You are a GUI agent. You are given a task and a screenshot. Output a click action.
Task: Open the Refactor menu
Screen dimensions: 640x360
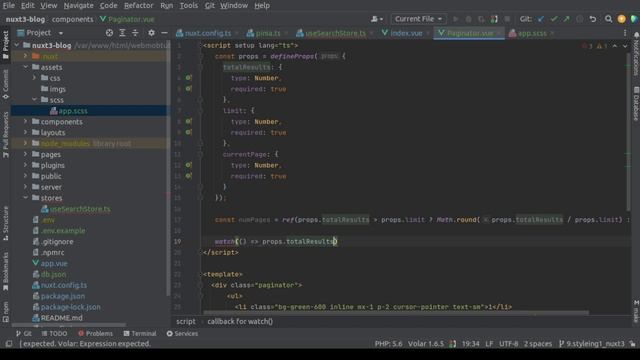(139, 6)
